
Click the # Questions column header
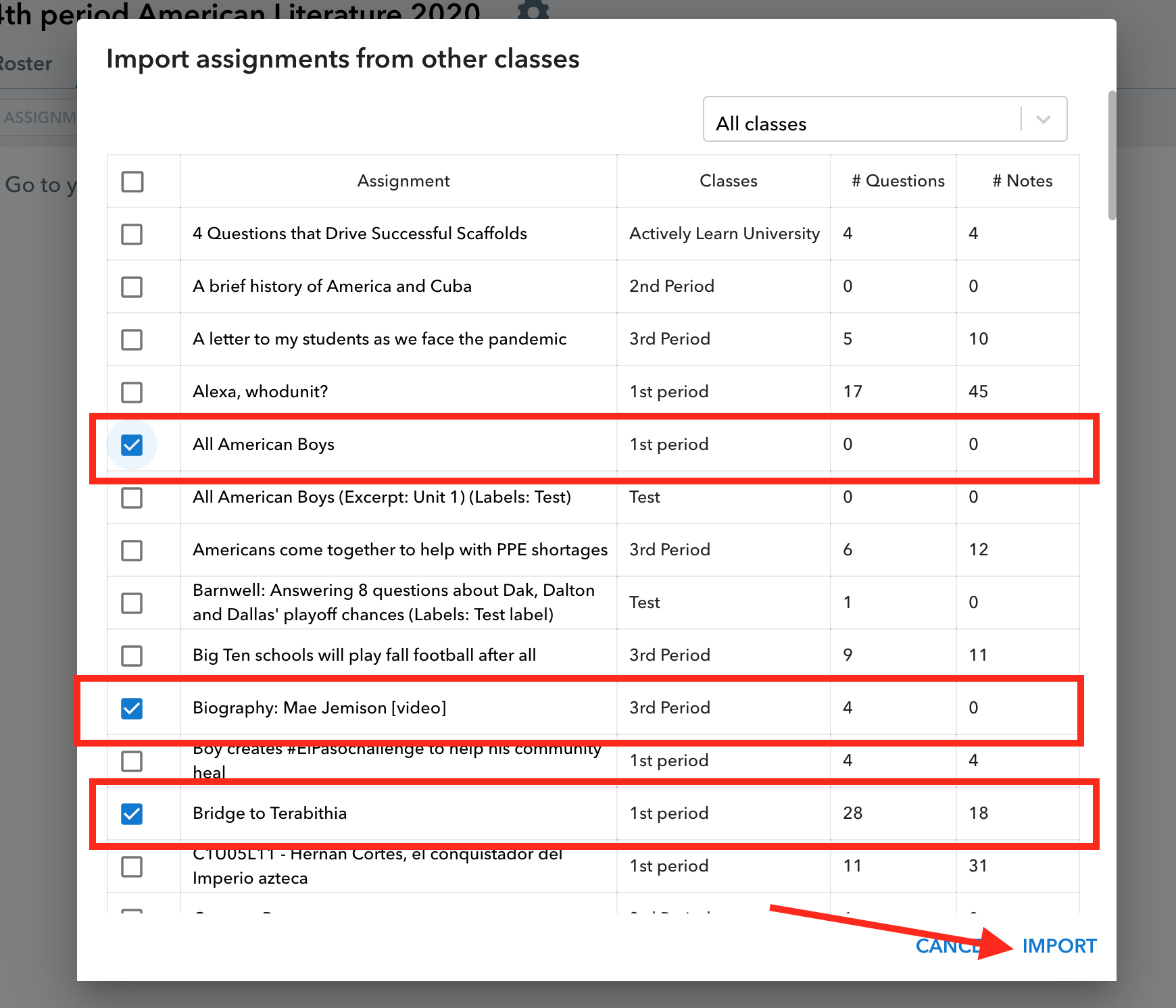coord(898,181)
